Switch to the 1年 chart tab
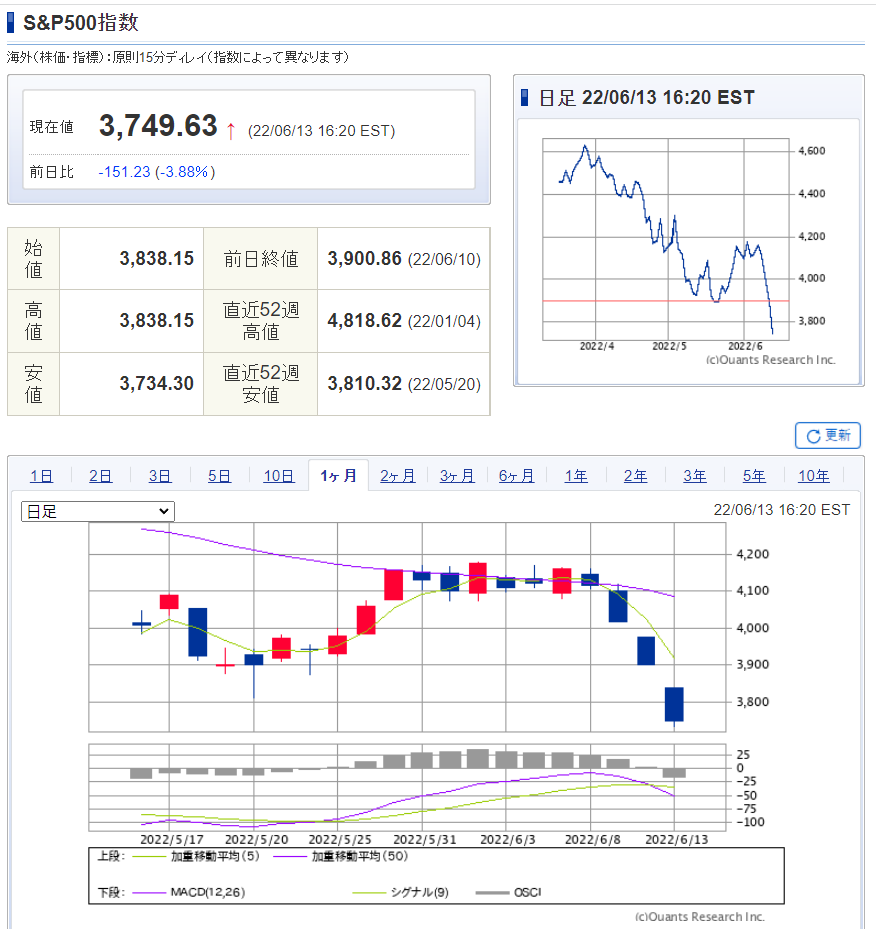The width and height of the screenshot is (876, 929). pos(576,476)
